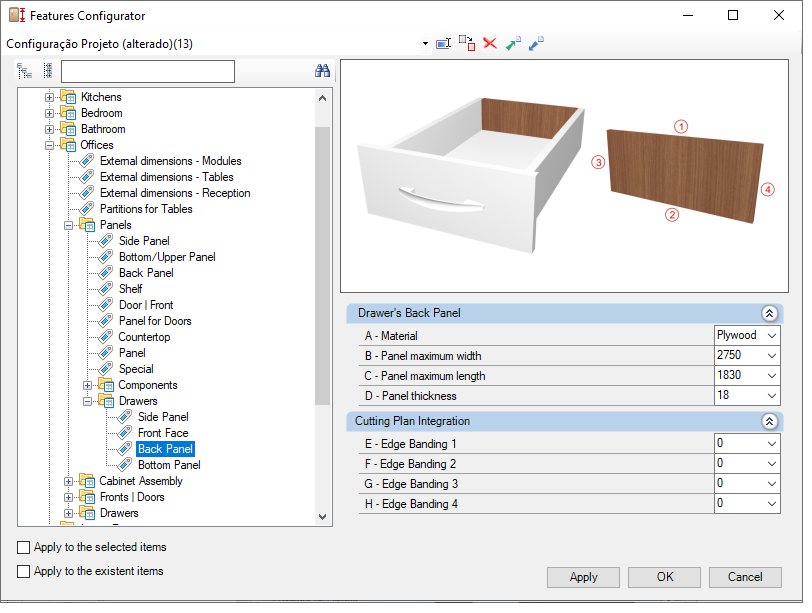Select the Panel tree item
The height and width of the screenshot is (613, 812).
tap(132, 353)
